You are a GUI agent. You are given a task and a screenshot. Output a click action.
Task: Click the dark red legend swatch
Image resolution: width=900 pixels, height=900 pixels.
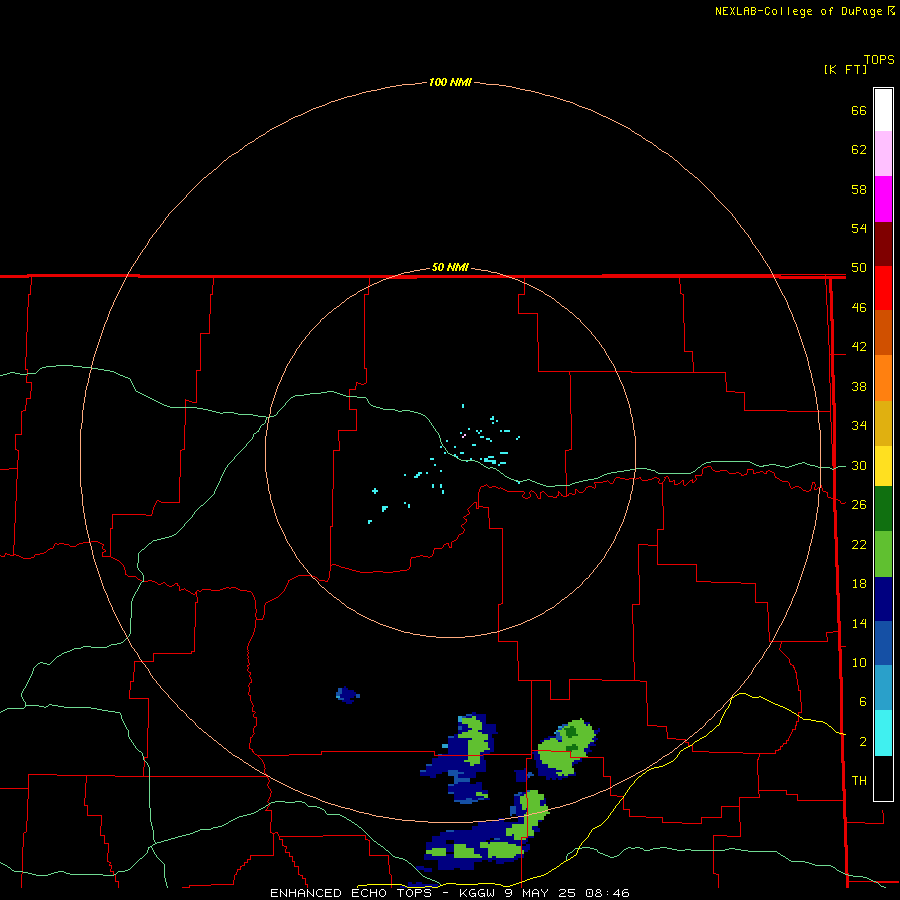pos(883,244)
